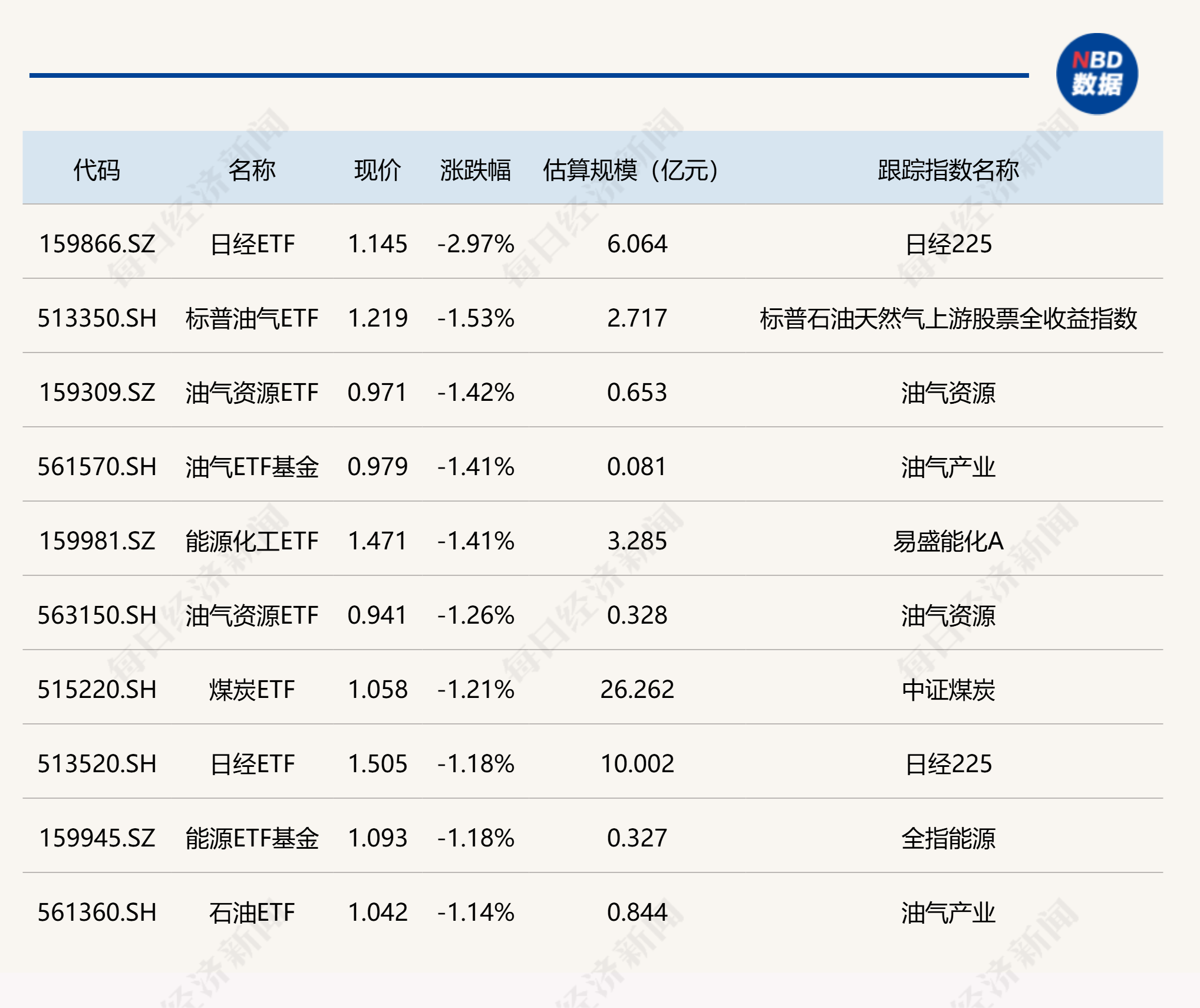The width and height of the screenshot is (1200, 1008).
Task: Click the 能源ETF基金 name cell
Action: [252, 838]
